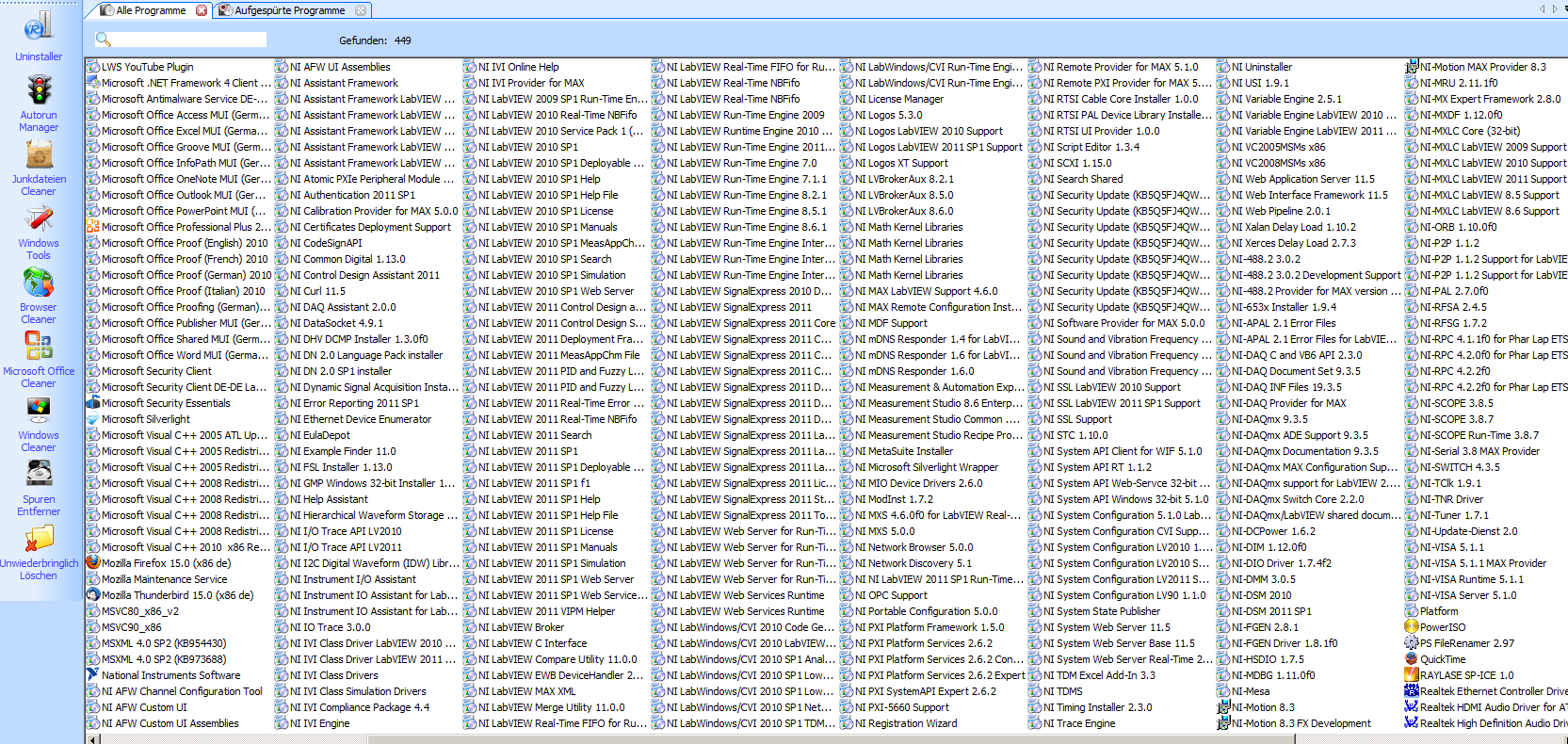Select the RAYLASE SP-ICE 1.0 icon
The image size is (1568, 744).
pyautogui.click(x=1412, y=675)
